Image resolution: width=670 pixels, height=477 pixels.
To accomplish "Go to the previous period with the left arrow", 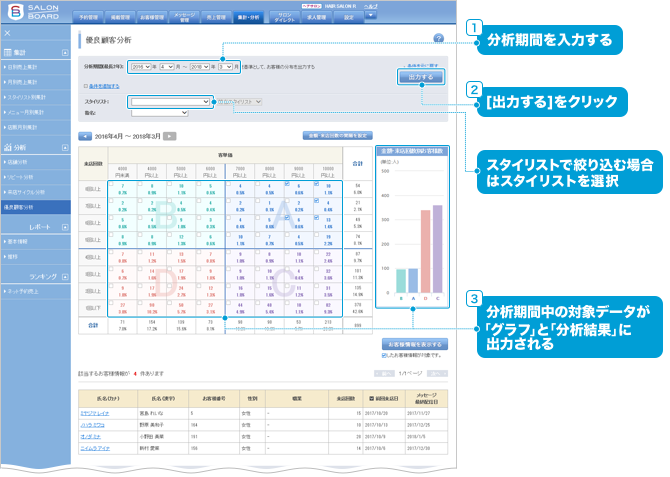I will point(85,136).
